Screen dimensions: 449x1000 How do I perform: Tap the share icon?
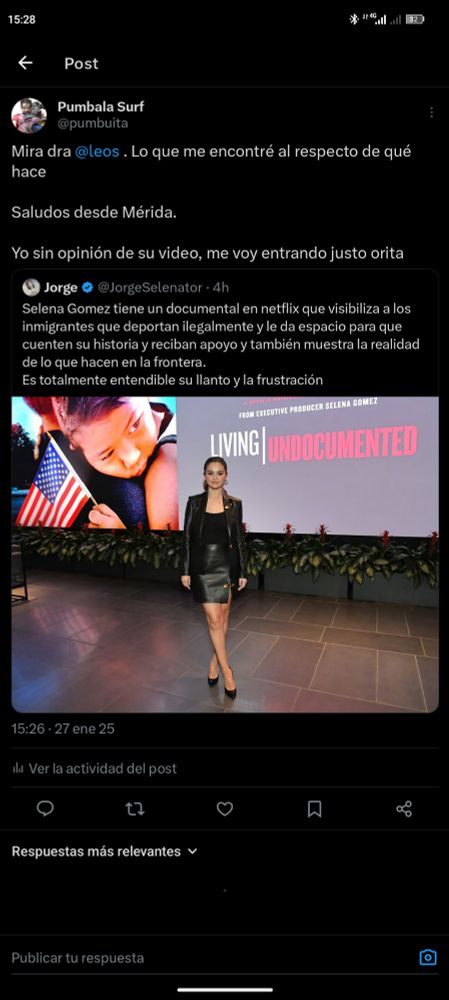[x=404, y=809]
